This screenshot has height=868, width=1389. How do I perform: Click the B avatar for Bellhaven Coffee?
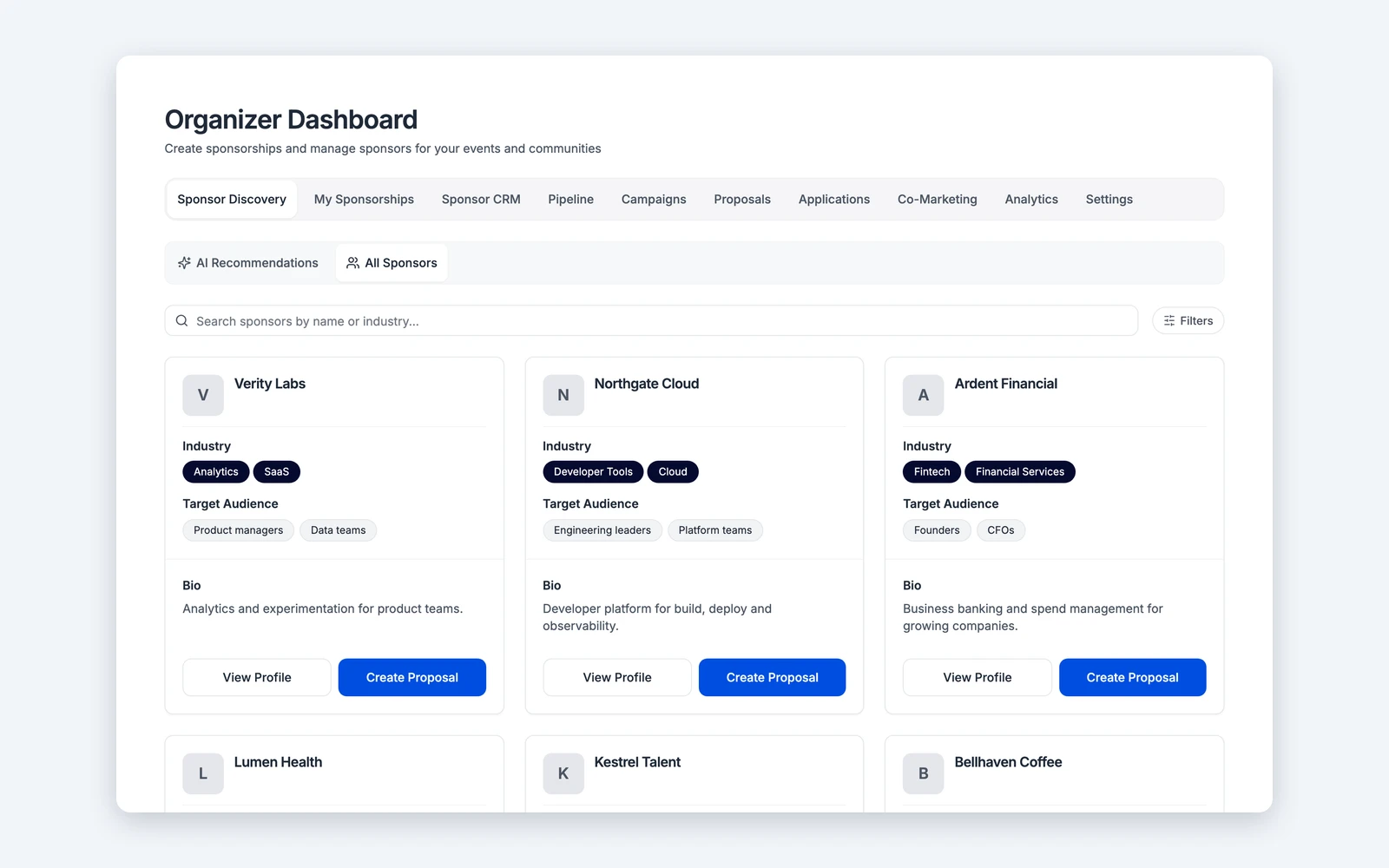[x=924, y=773]
